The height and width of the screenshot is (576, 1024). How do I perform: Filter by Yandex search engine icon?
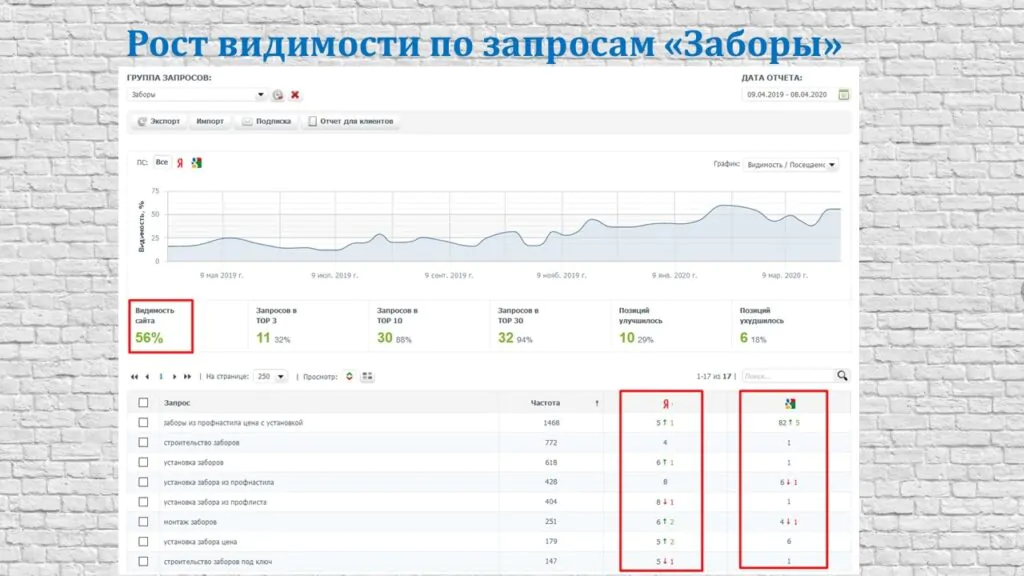point(180,163)
